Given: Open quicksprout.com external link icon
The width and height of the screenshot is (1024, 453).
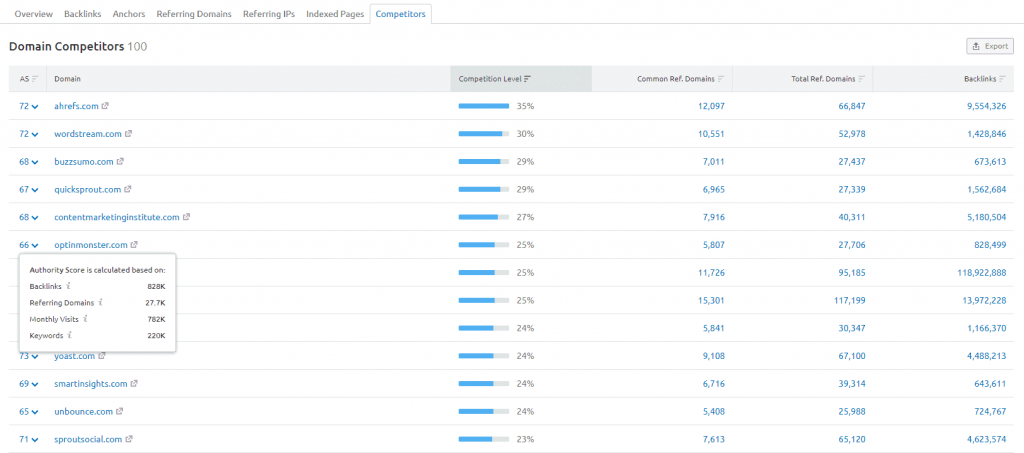Looking at the screenshot, I should pos(128,189).
